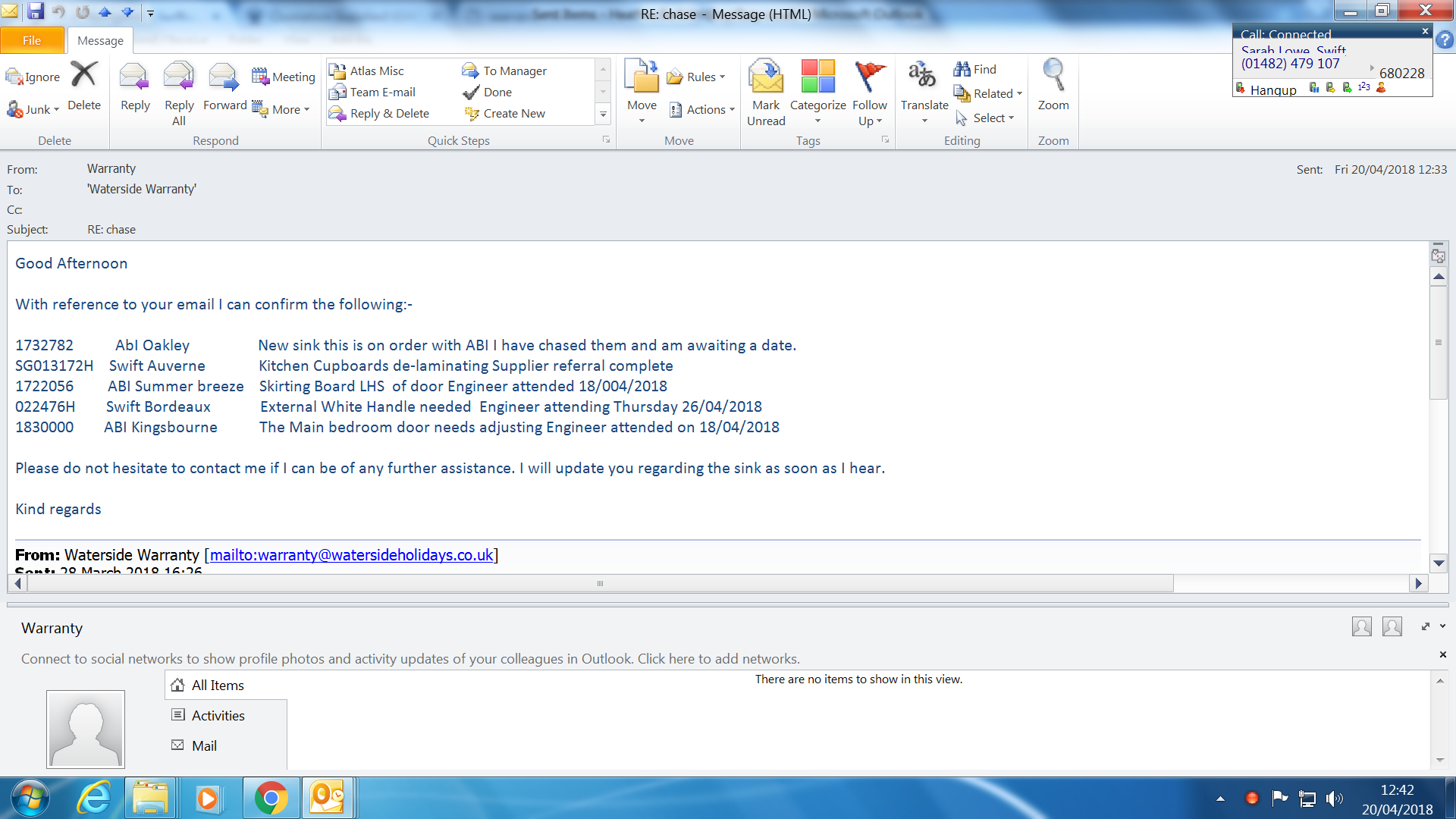Open Outlook from the Windows taskbar
The height and width of the screenshot is (819, 1456).
tap(327, 799)
